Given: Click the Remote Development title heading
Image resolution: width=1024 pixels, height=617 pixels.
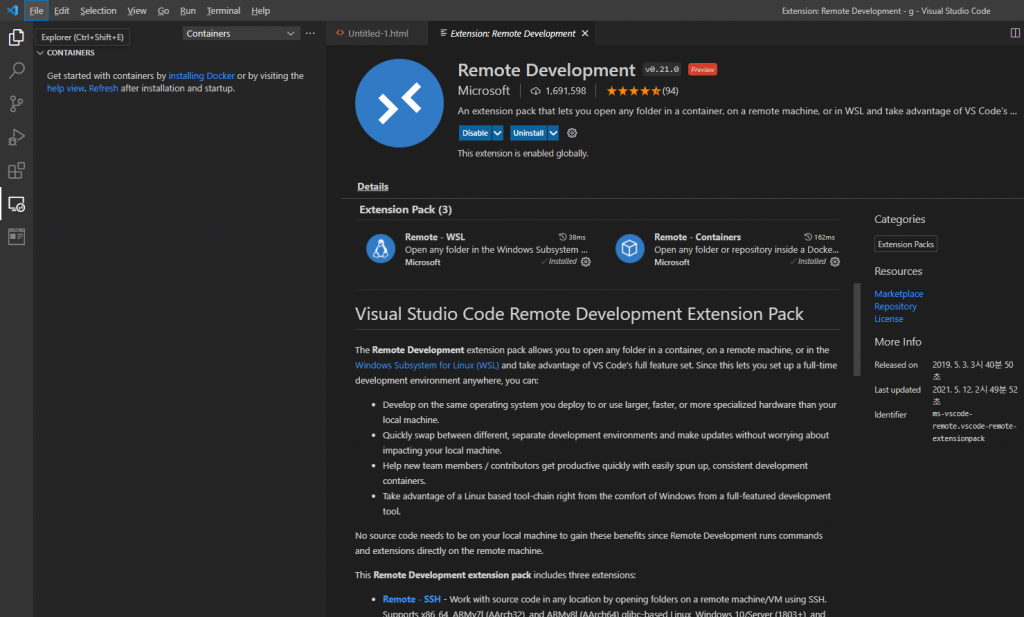Looking at the screenshot, I should [546, 70].
